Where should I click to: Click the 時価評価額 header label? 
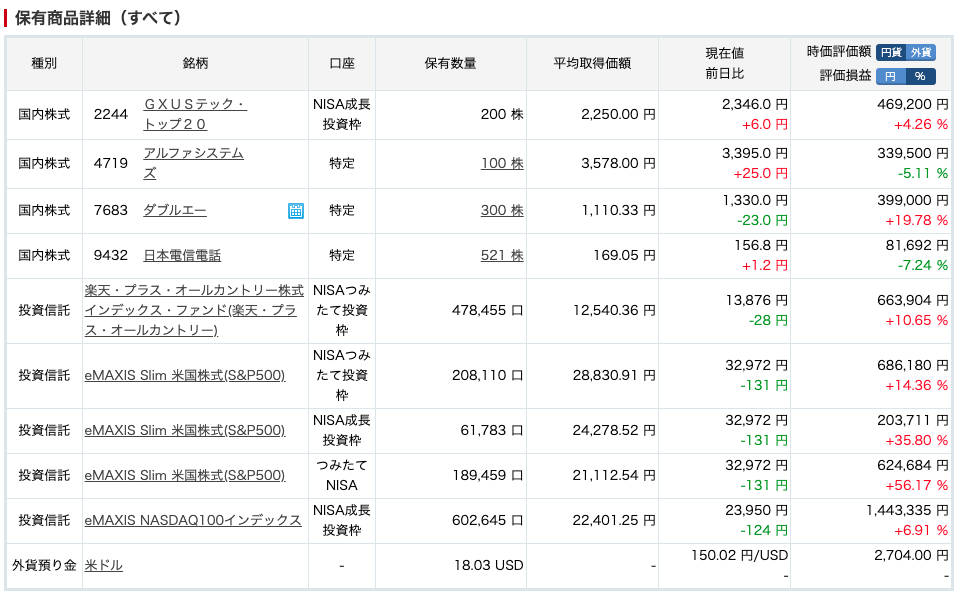coord(839,52)
